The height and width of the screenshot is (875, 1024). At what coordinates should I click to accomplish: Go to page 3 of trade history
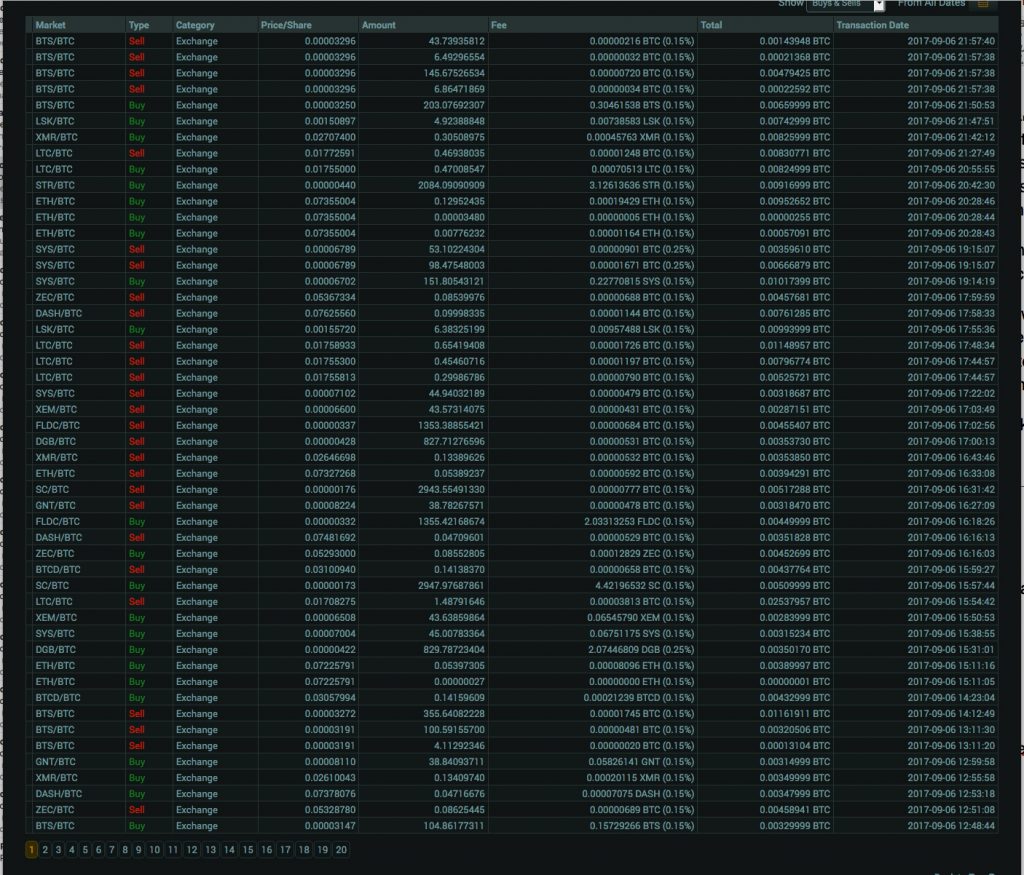(58, 850)
